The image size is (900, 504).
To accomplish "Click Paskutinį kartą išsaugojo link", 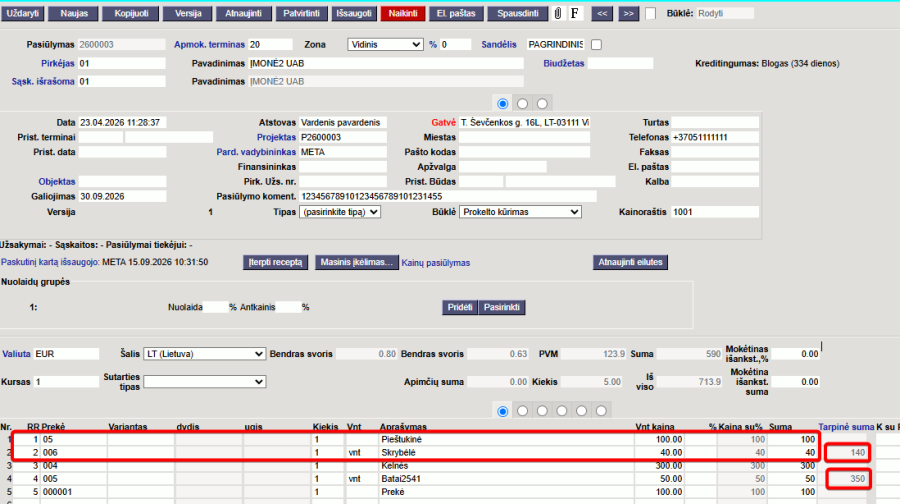I will tap(50, 262).
